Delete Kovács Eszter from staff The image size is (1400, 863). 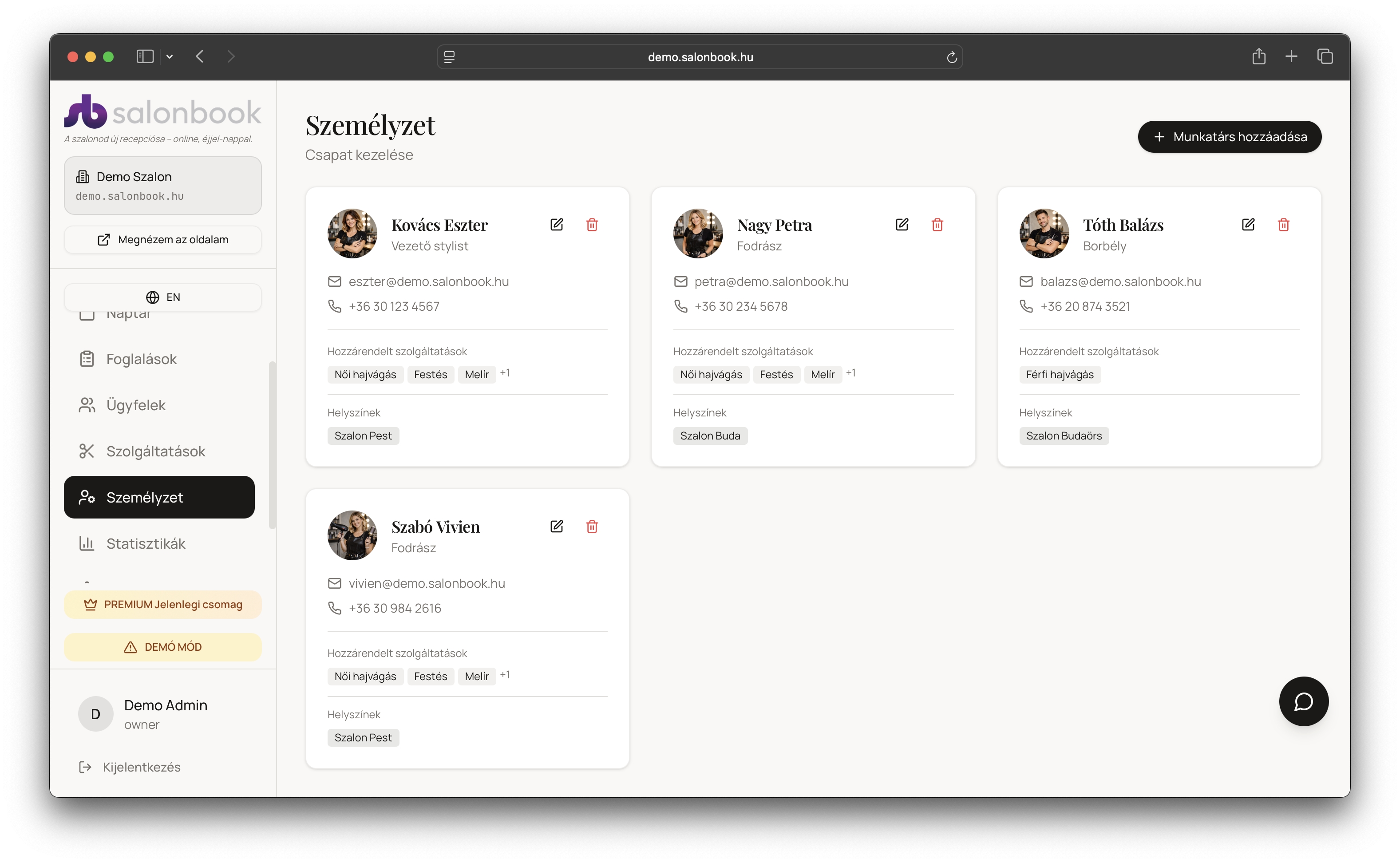592,224
